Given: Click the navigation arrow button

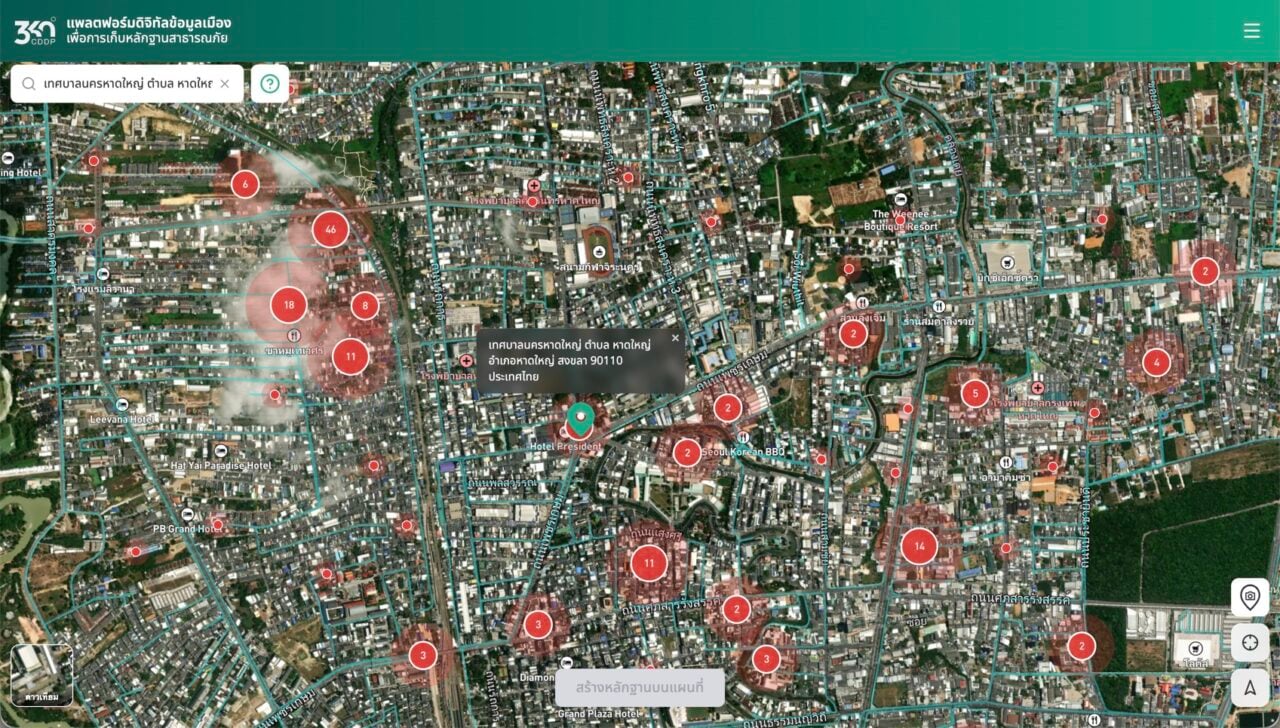Looking at the screenshot, I should [1249, 687].
